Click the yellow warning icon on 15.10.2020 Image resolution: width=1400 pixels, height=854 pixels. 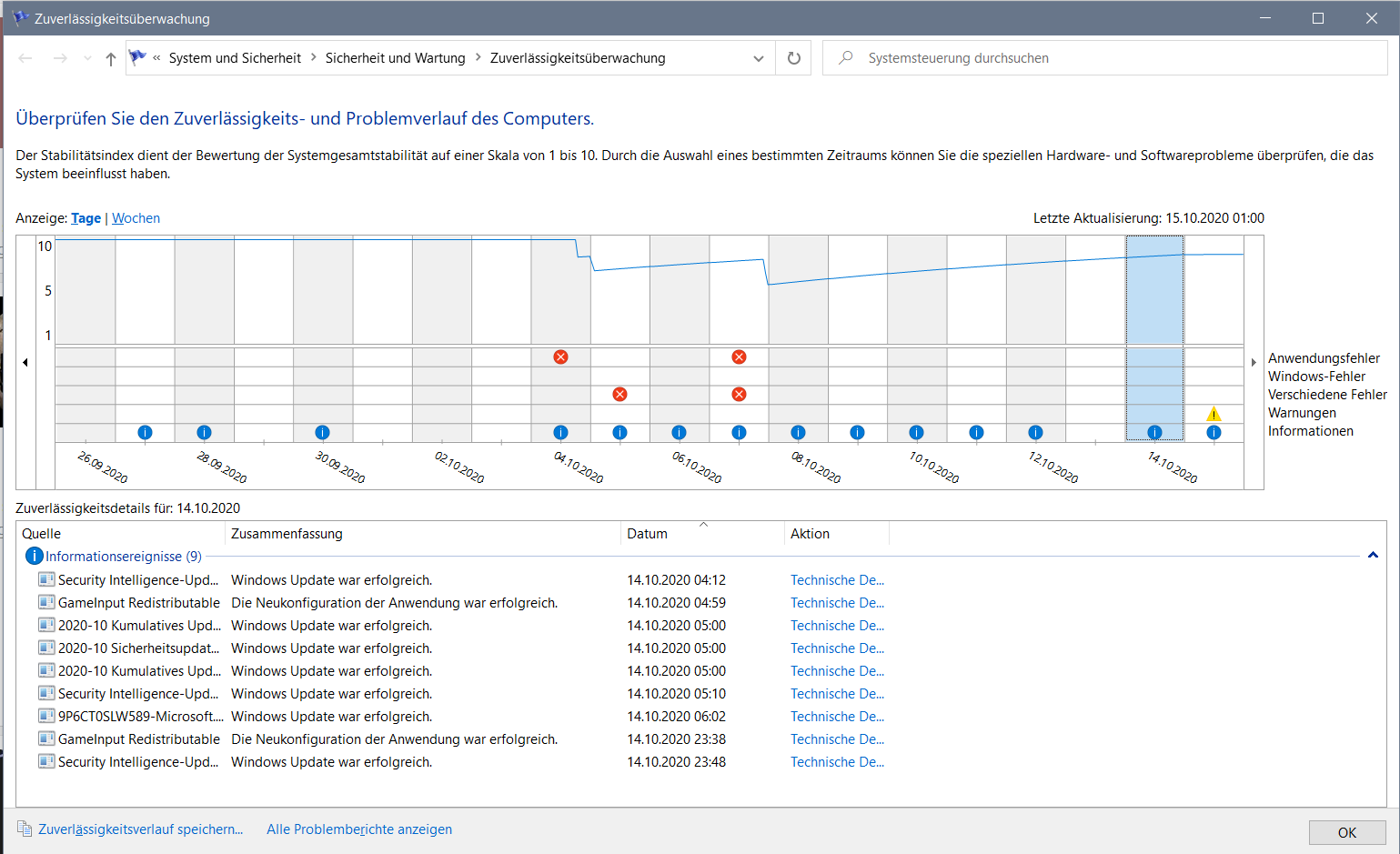click(1214, 414)
